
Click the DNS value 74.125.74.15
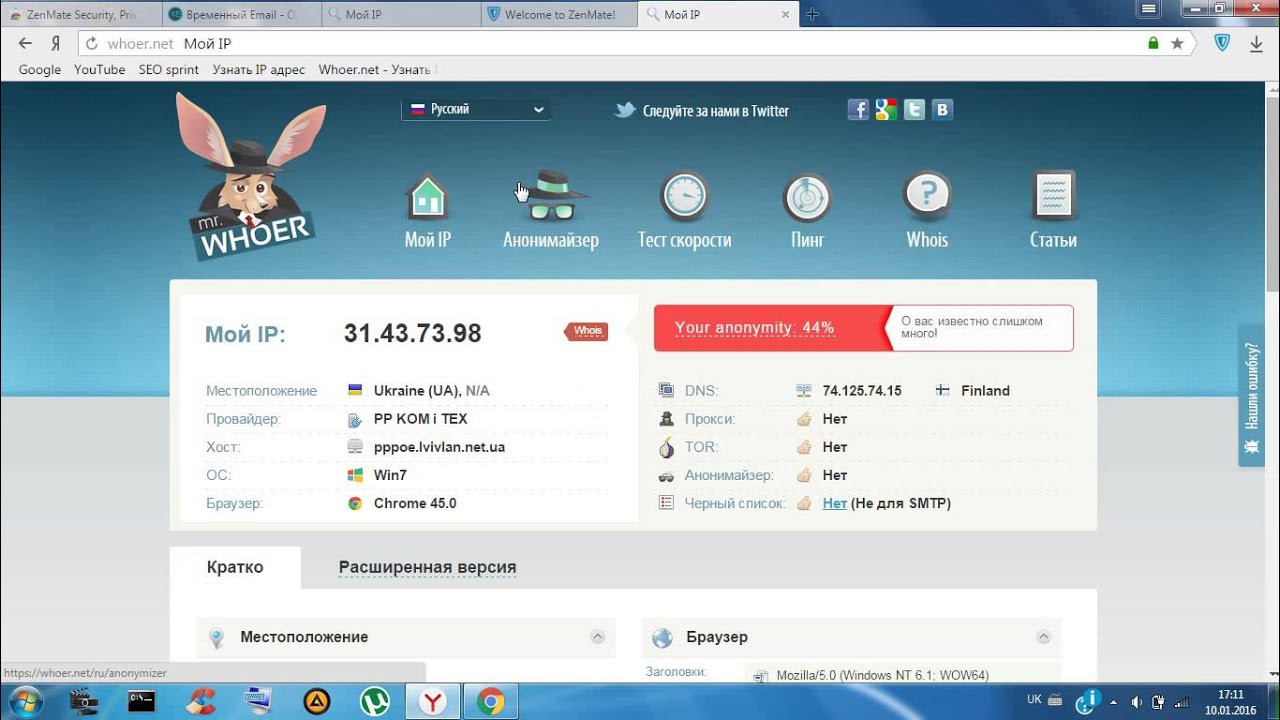click(862, 391)
